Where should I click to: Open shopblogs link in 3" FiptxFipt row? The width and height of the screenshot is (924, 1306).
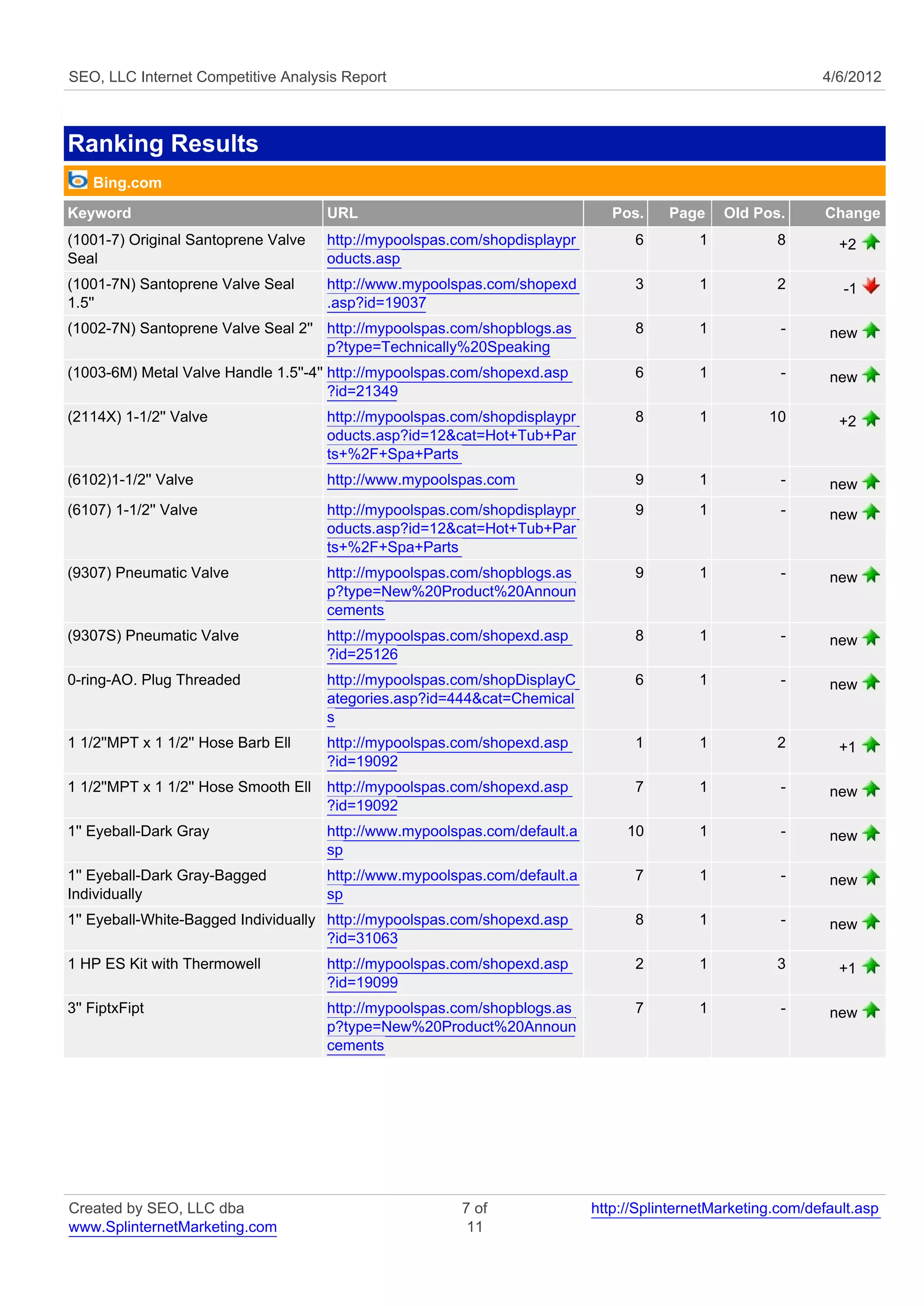click(x=451, y=1027)
